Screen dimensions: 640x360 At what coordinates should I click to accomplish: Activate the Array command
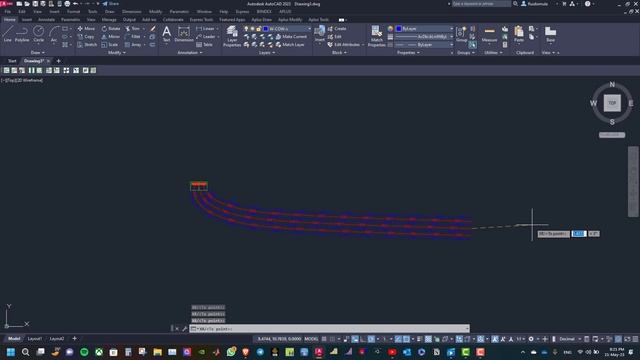pyautogui.click(x=133, y=44)
